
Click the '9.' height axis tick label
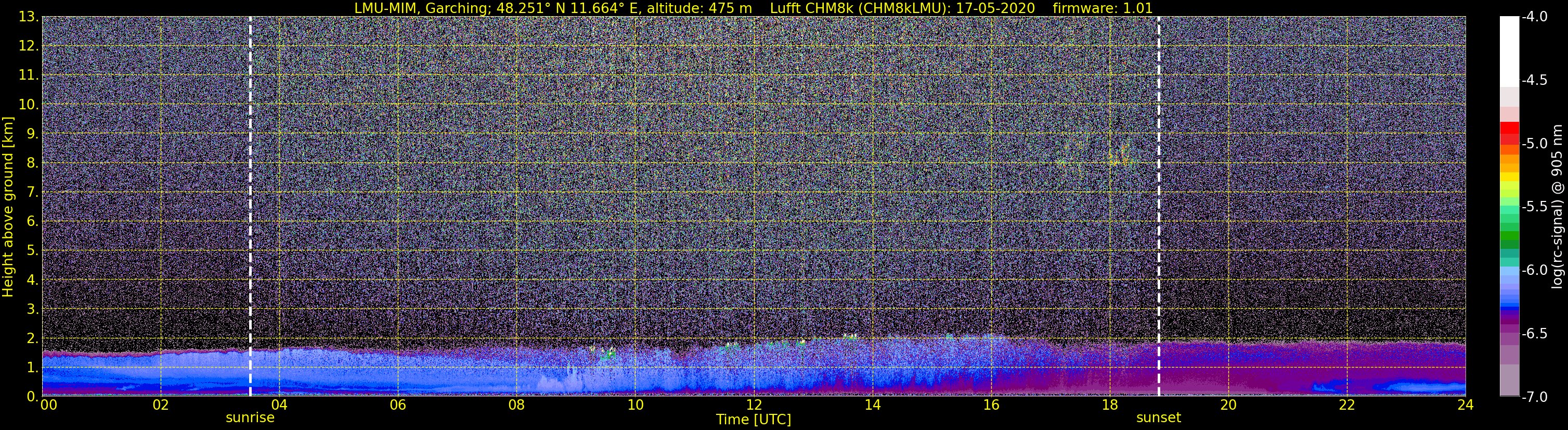tap(32, 134)
